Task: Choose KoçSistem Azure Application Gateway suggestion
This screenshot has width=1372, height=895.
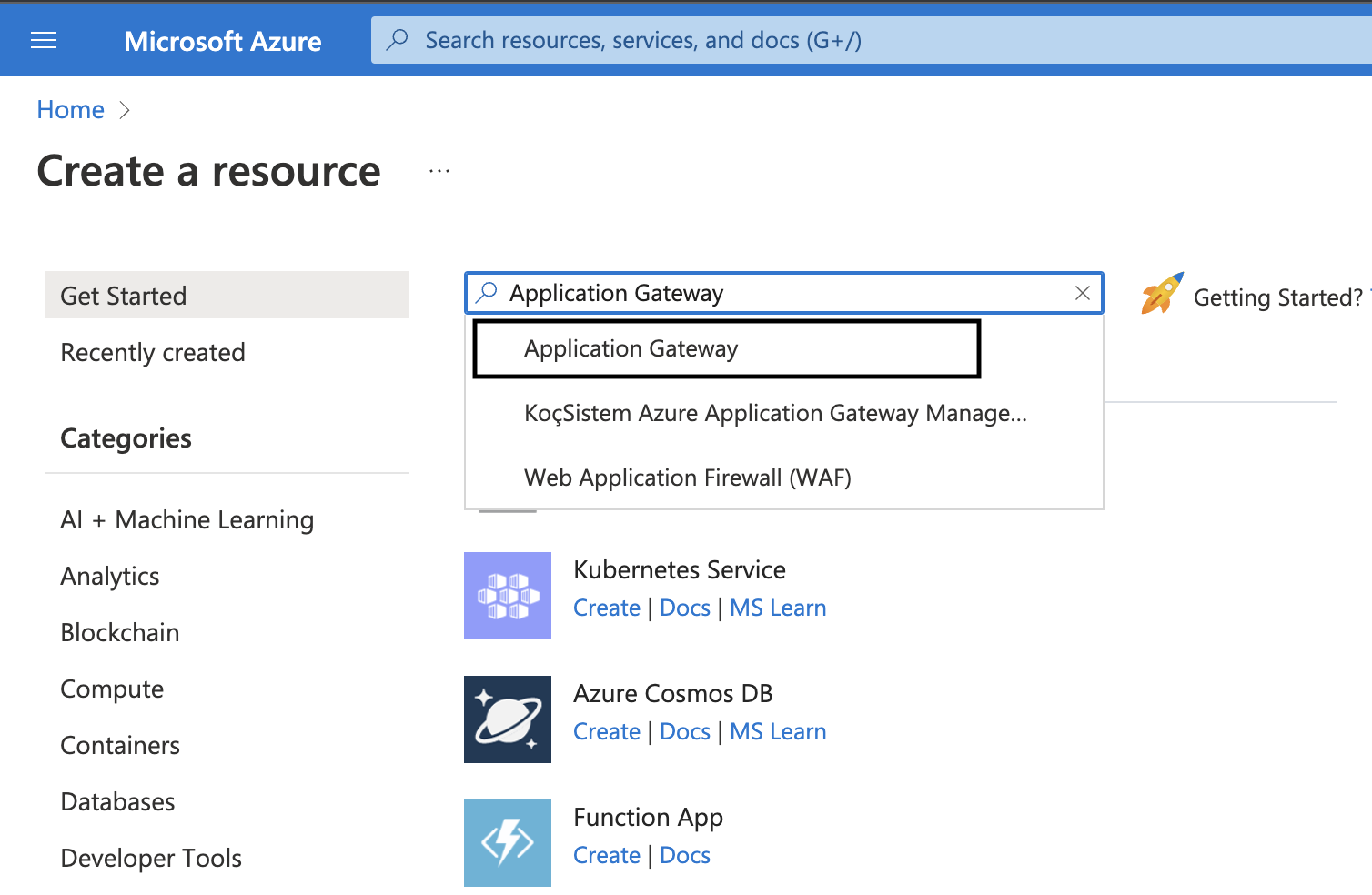Action: click(774, 414)
